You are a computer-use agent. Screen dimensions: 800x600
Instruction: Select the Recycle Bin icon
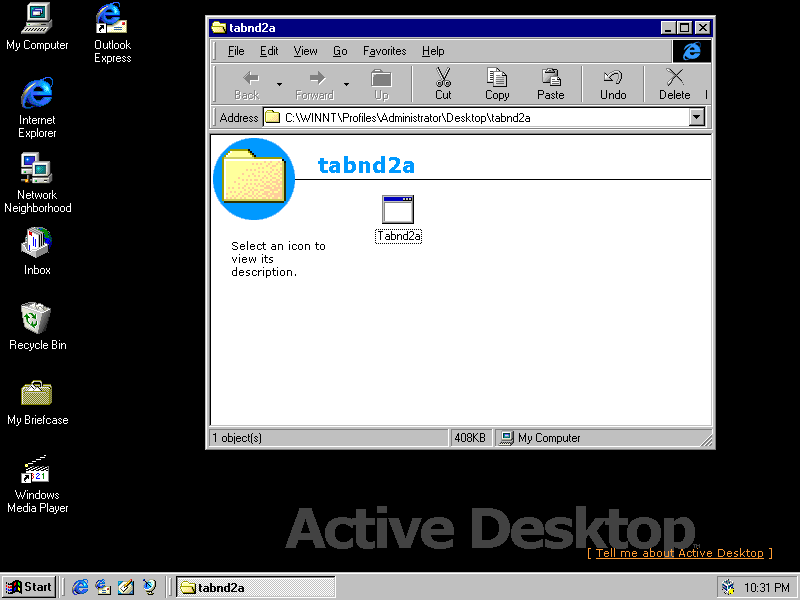tap(37, 327)
